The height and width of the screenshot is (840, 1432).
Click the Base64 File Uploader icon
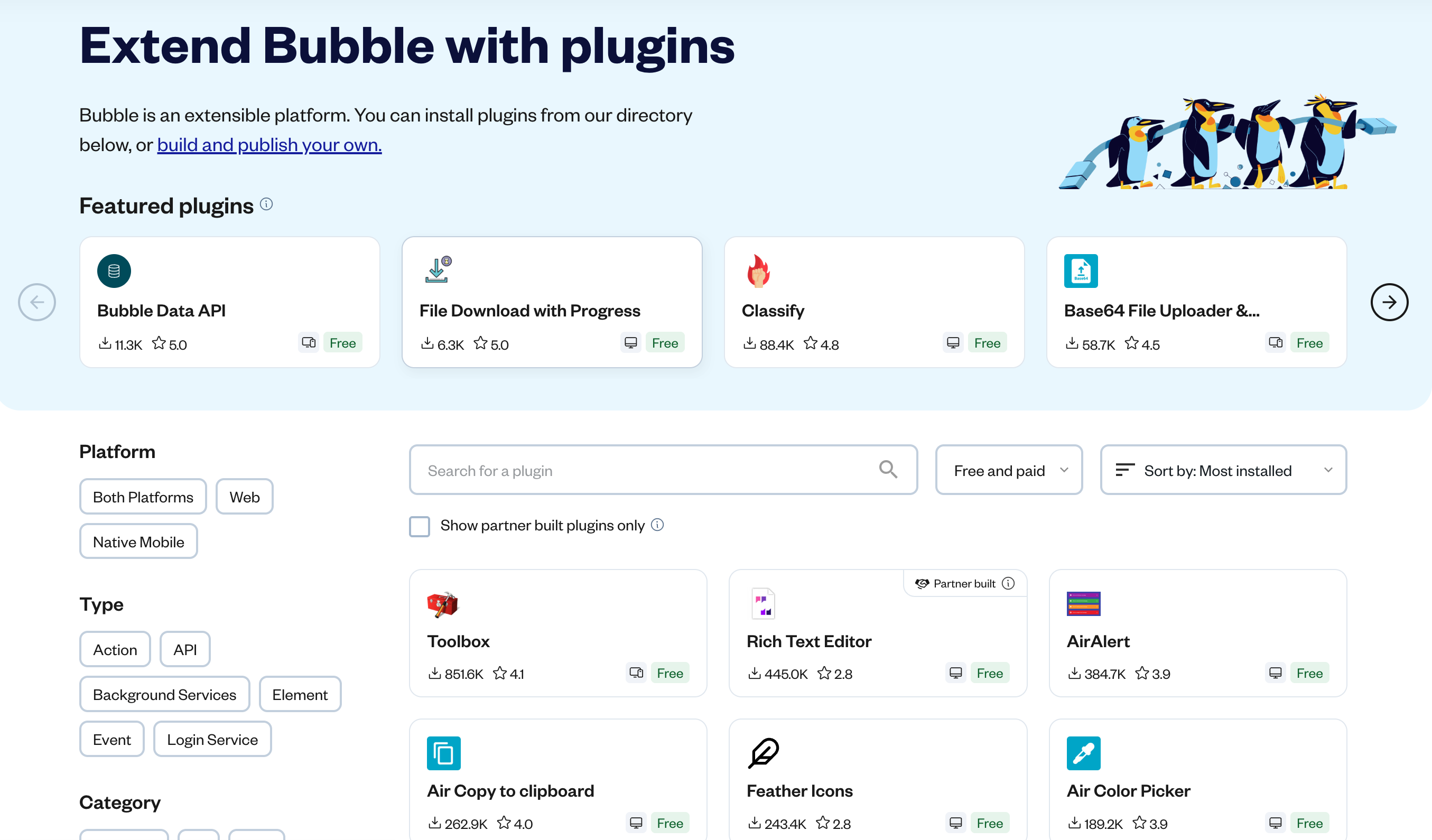click(1081, 271)
